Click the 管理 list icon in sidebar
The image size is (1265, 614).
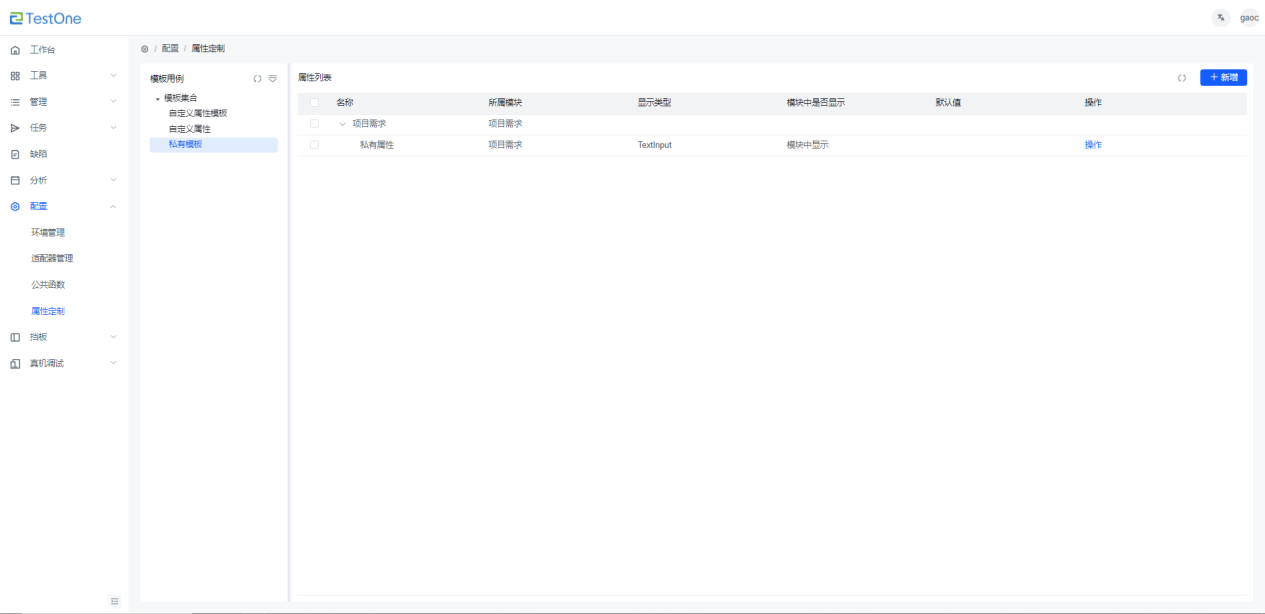(x=15, y=102)
